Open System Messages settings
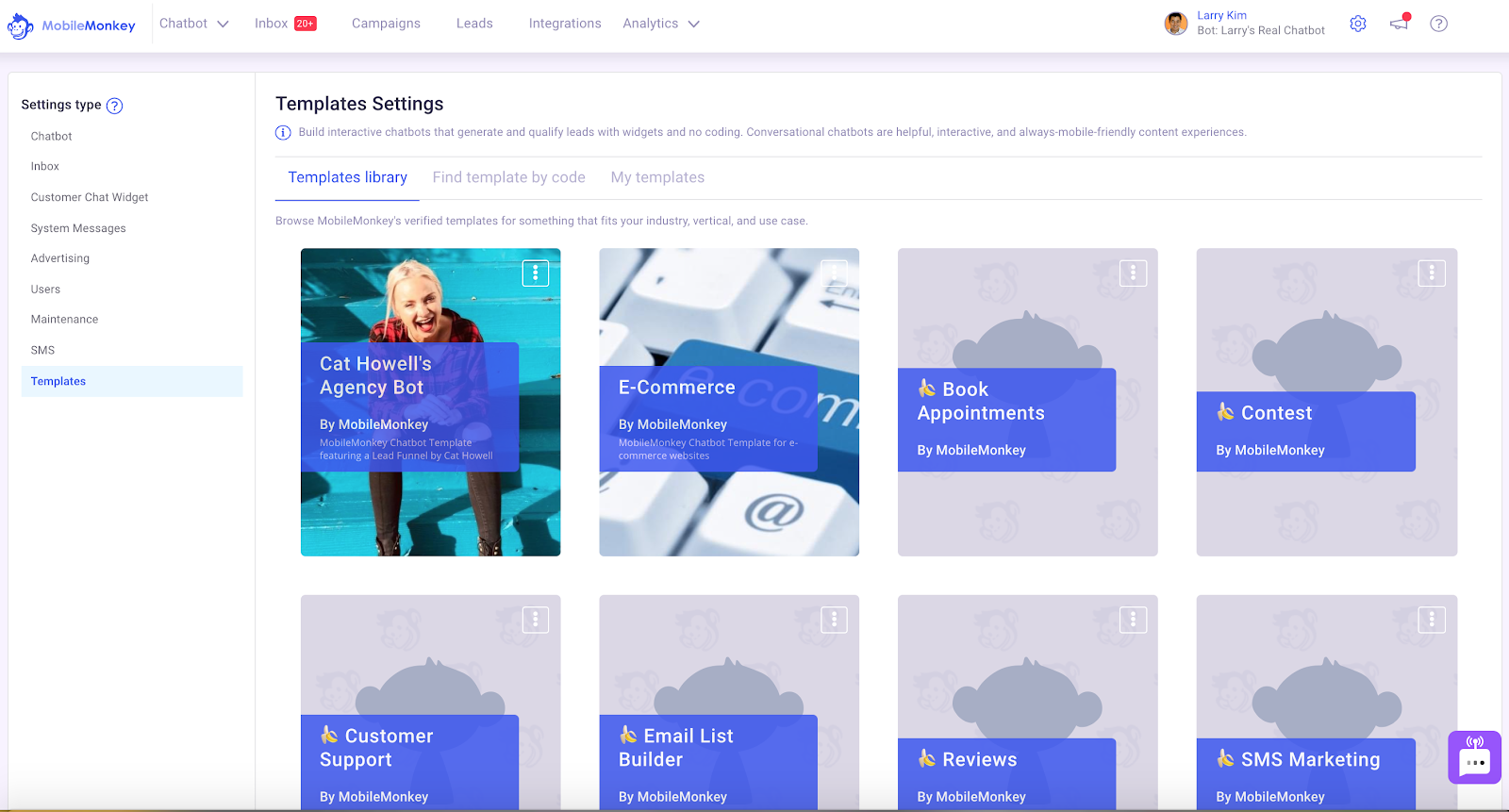This screenshot has height=812, width=1509. pyautogui.click(x=78, y=229)
